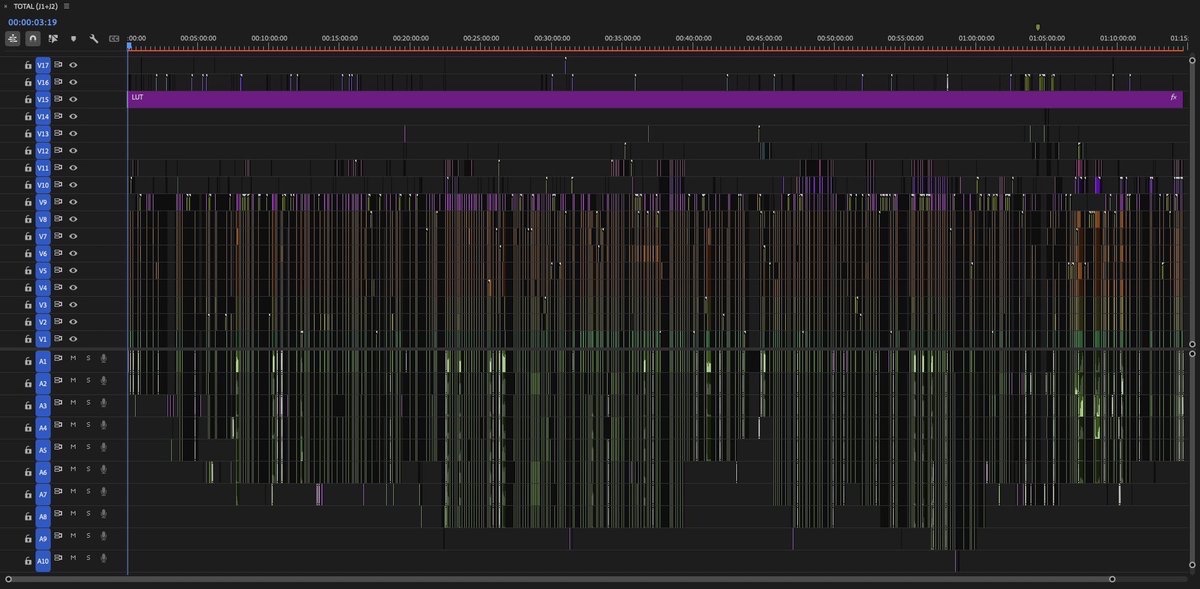Lock track V9 with padlock icon
This screenshot has height=589, width=1200.
[28, 202]
